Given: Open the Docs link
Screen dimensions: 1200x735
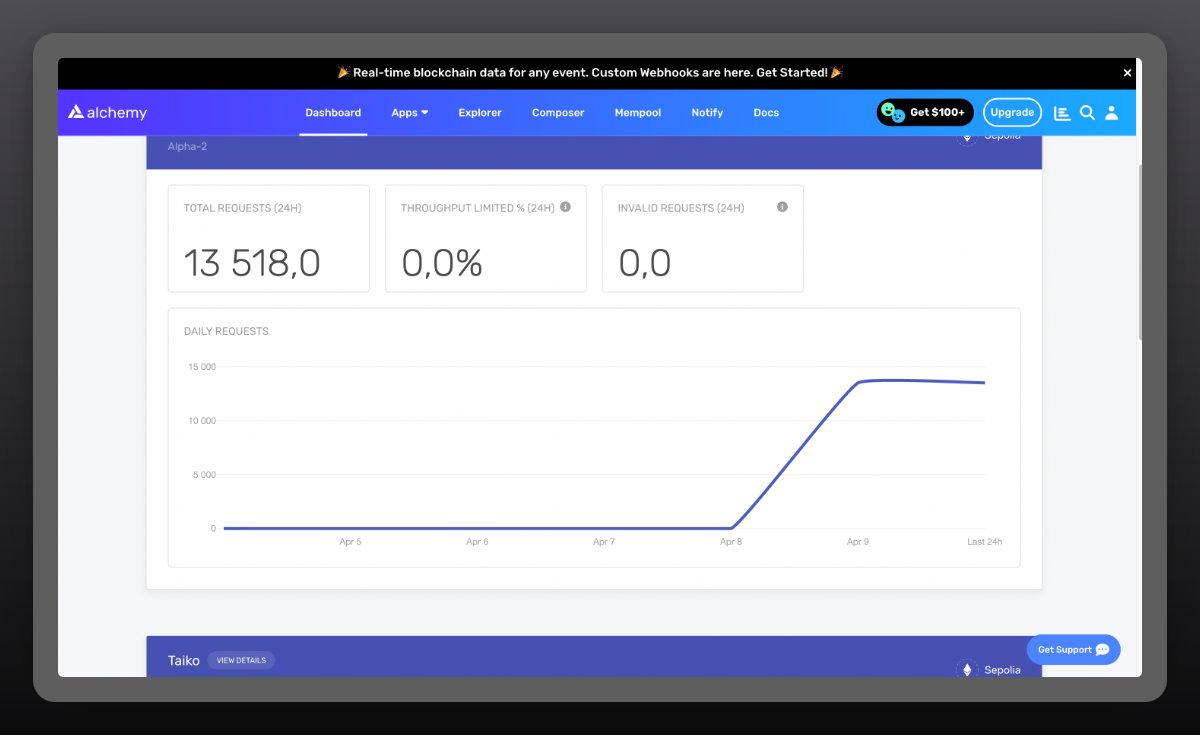Looking at the screenshot, I should point(766,113).
